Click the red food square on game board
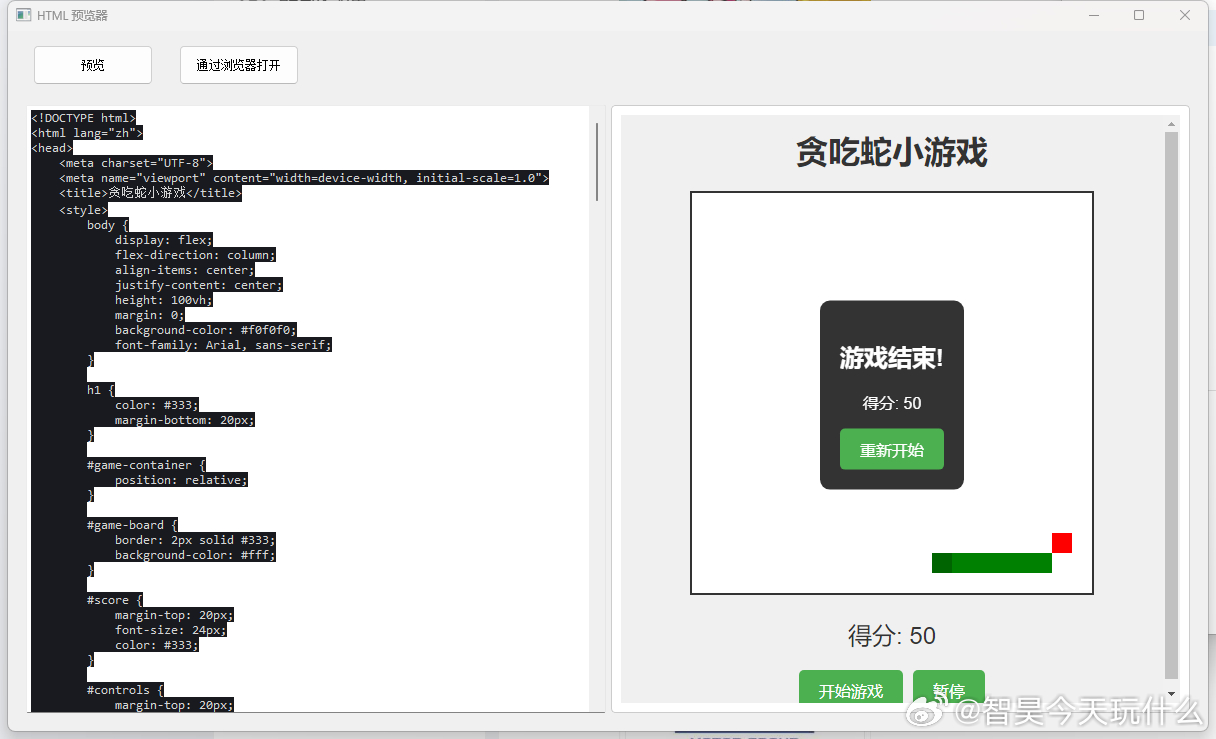Image resolution: width=1216 pixels, height=739 pixels. (1062, 543)
